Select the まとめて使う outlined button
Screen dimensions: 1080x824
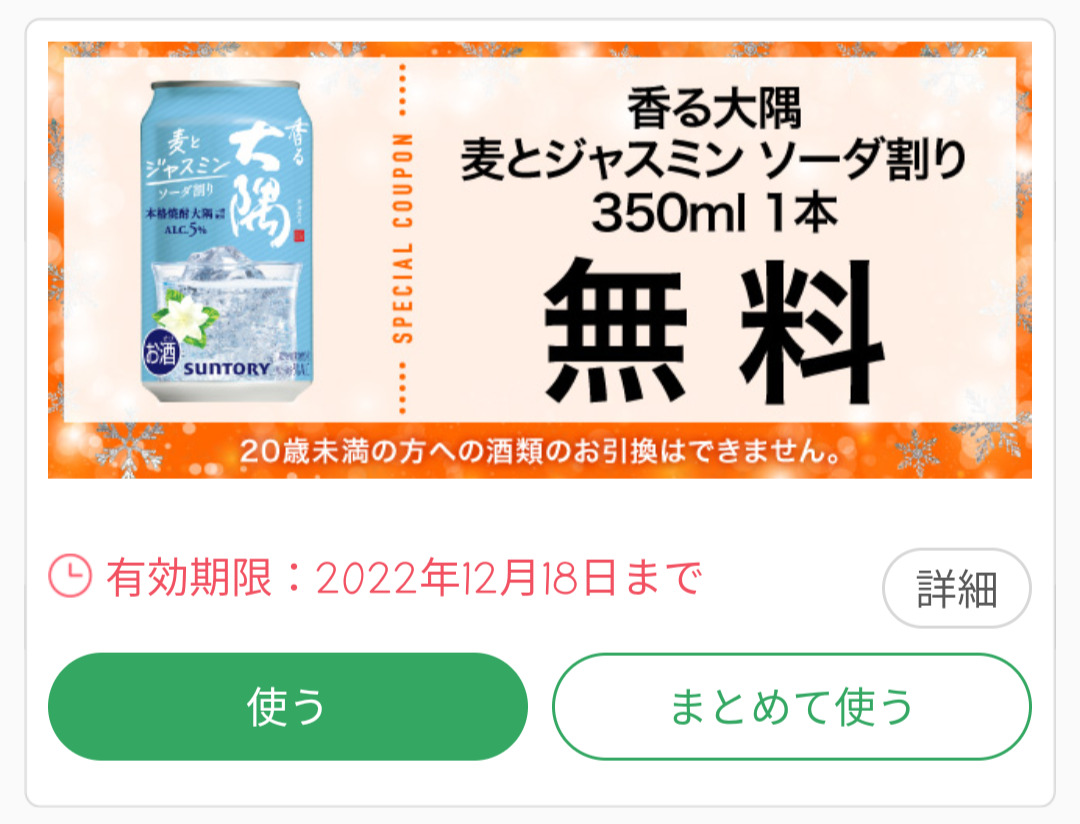[791, 707]
